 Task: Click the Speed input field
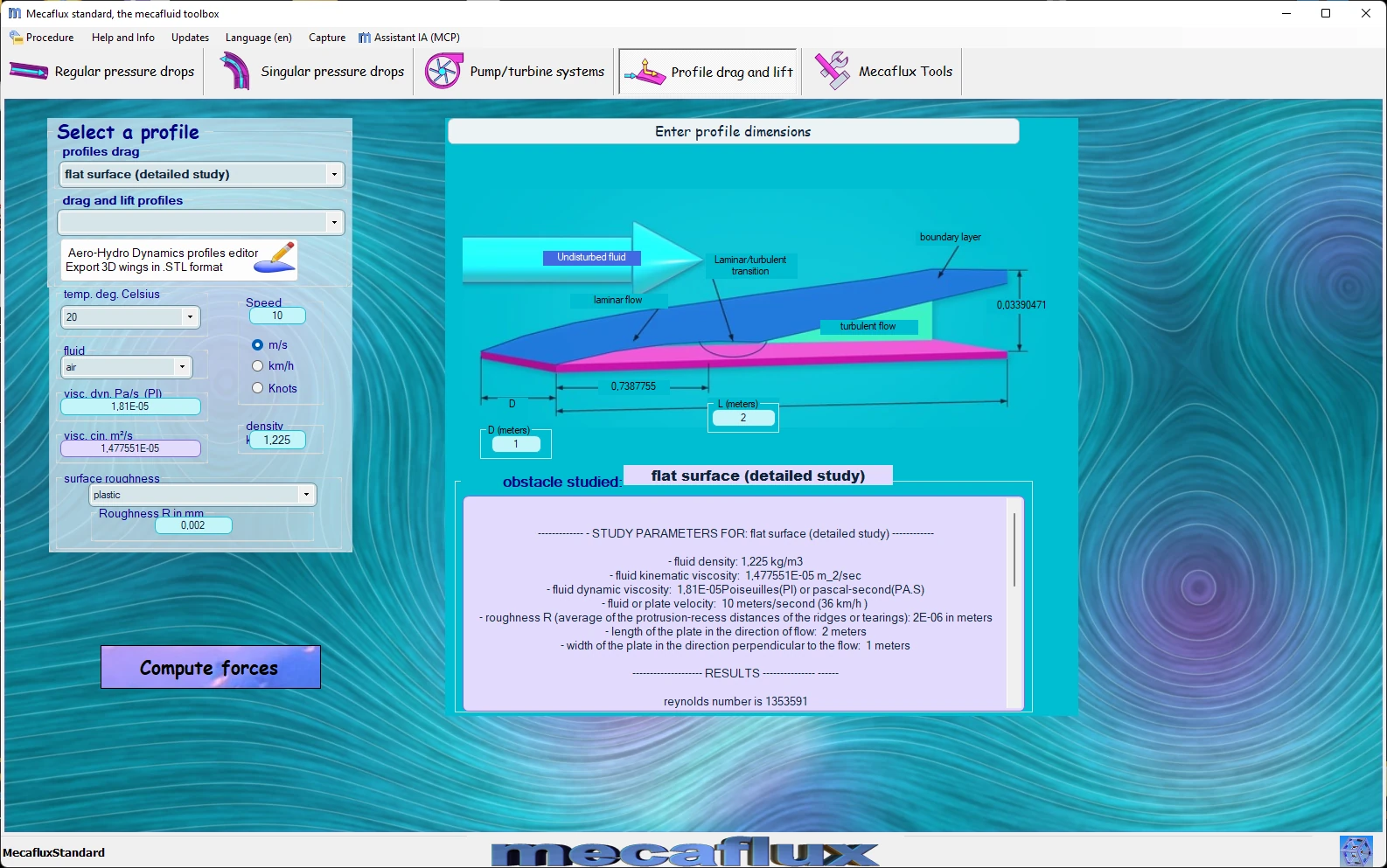click(x=277, y=316)
